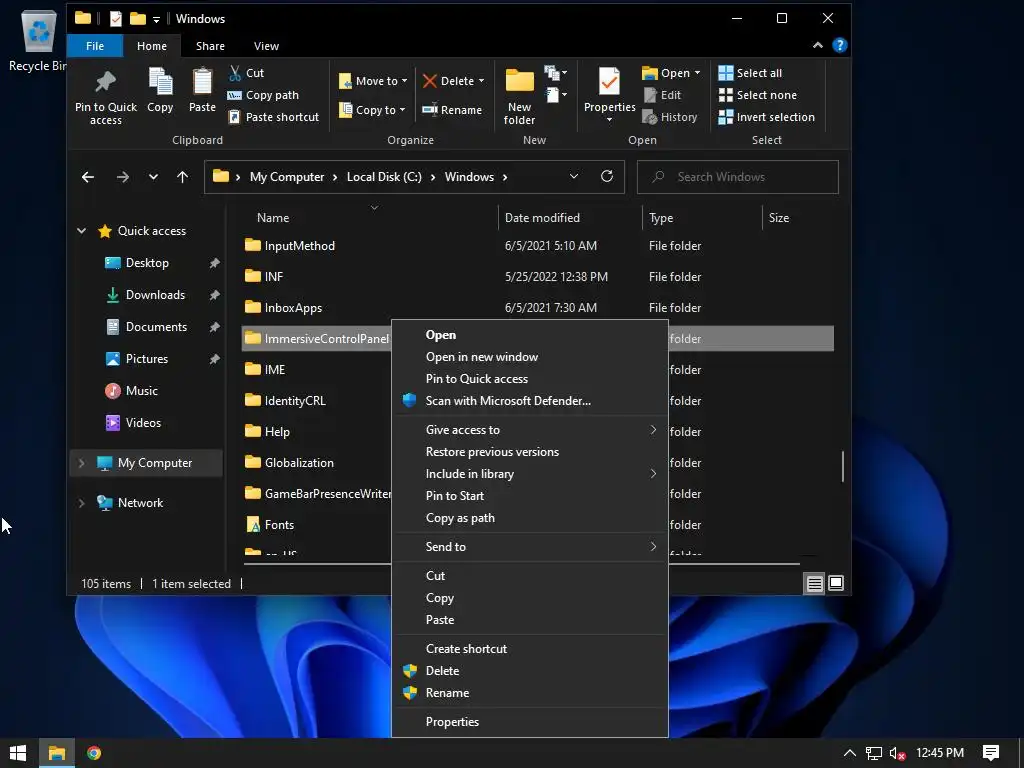Go up one level with the up arrow
Image resolution: width=1024 pixels, height=768 pixels.
tap(182, 177)
